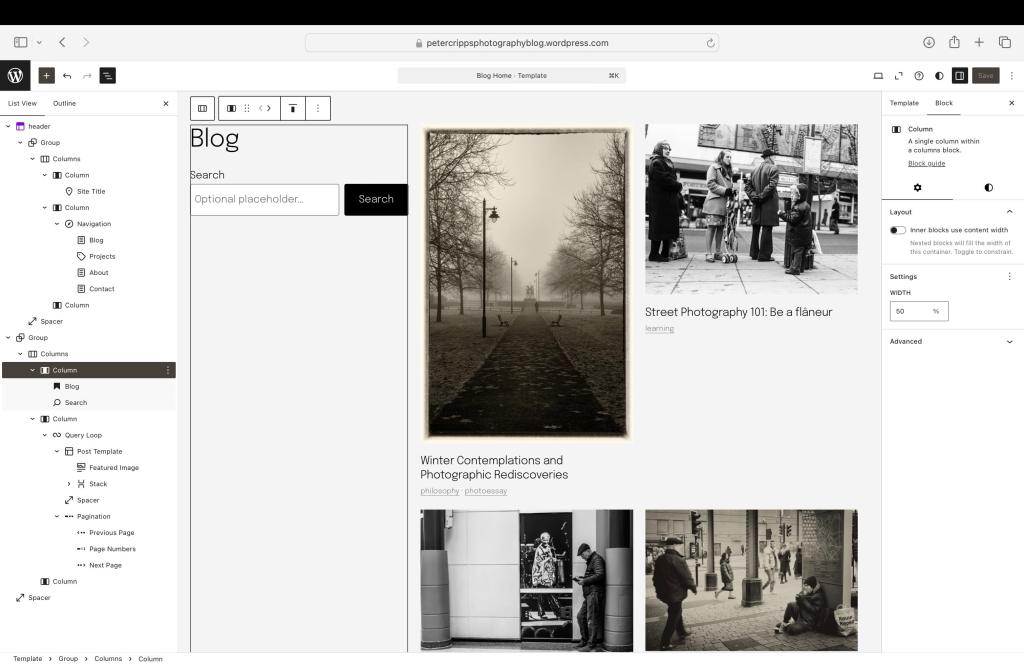Open block toolbar three-dot options menu
1024x665 pixels.
pyautogui.click(x=318, y=108)
